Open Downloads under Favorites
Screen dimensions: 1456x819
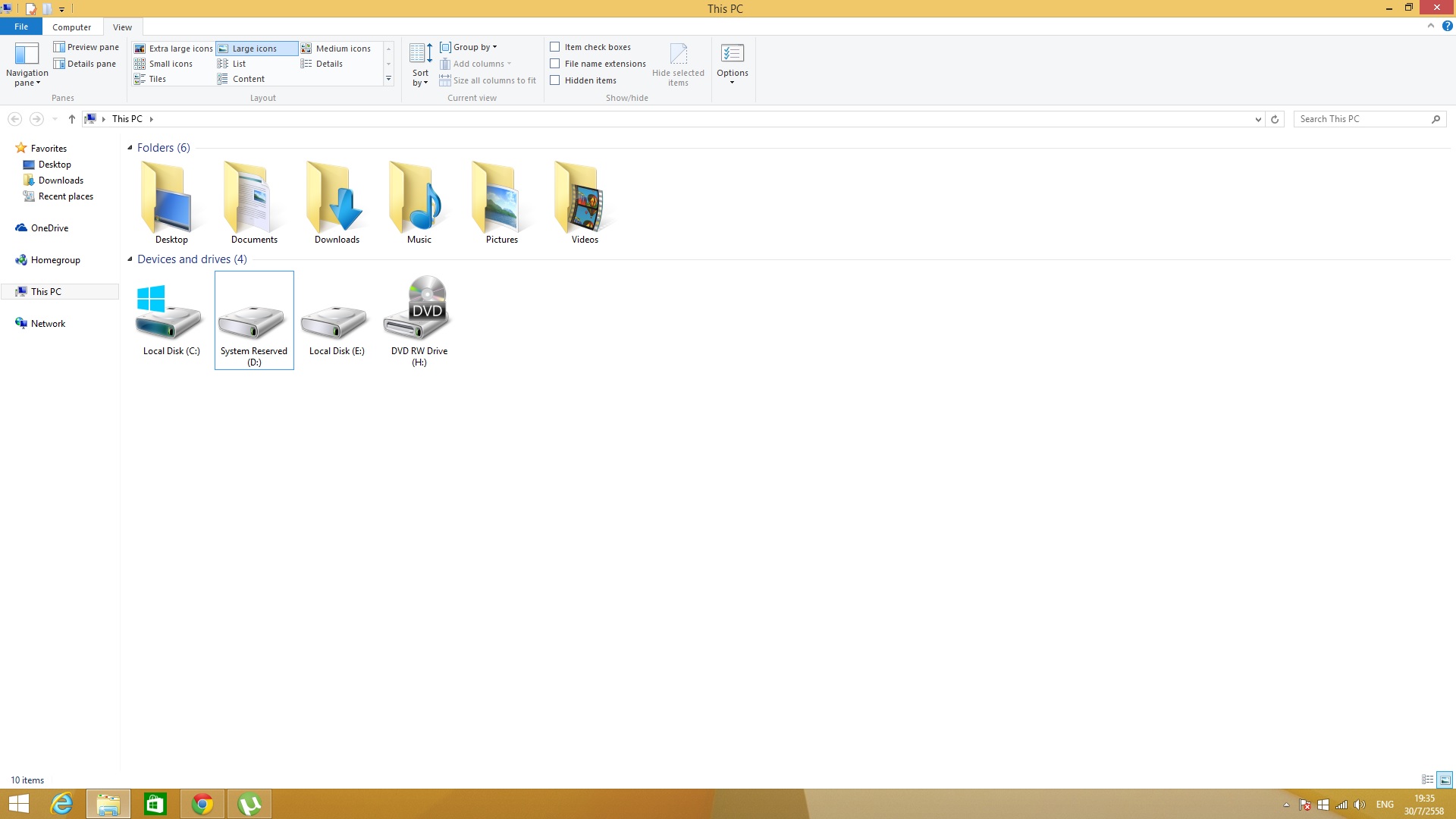(61, 180)
